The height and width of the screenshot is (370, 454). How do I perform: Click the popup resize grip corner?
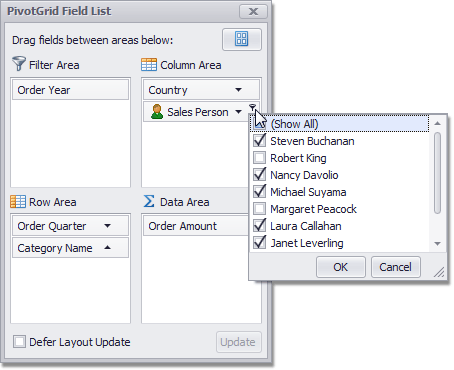click(439, 272)
